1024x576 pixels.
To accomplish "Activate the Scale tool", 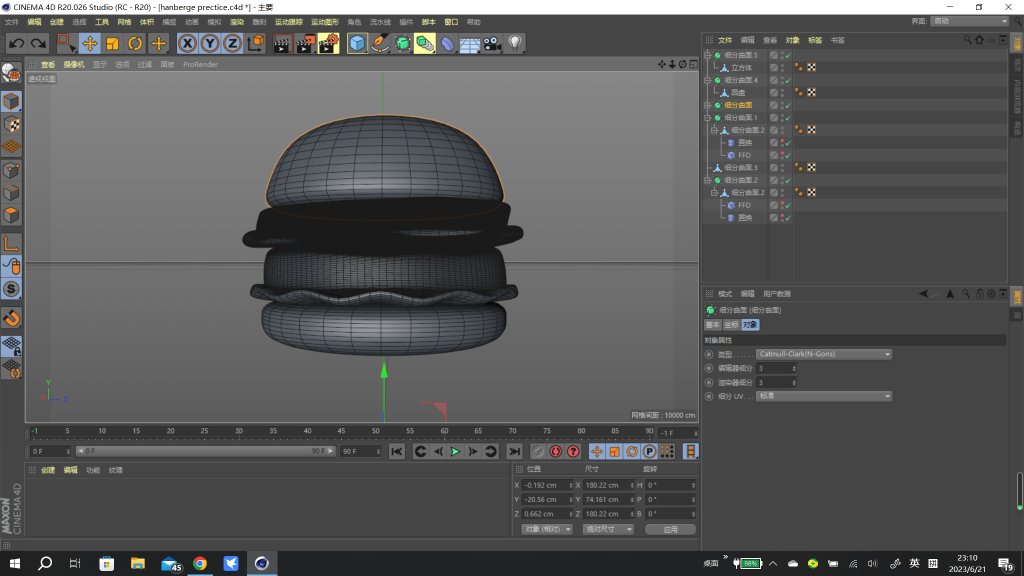I will (112, 44).
